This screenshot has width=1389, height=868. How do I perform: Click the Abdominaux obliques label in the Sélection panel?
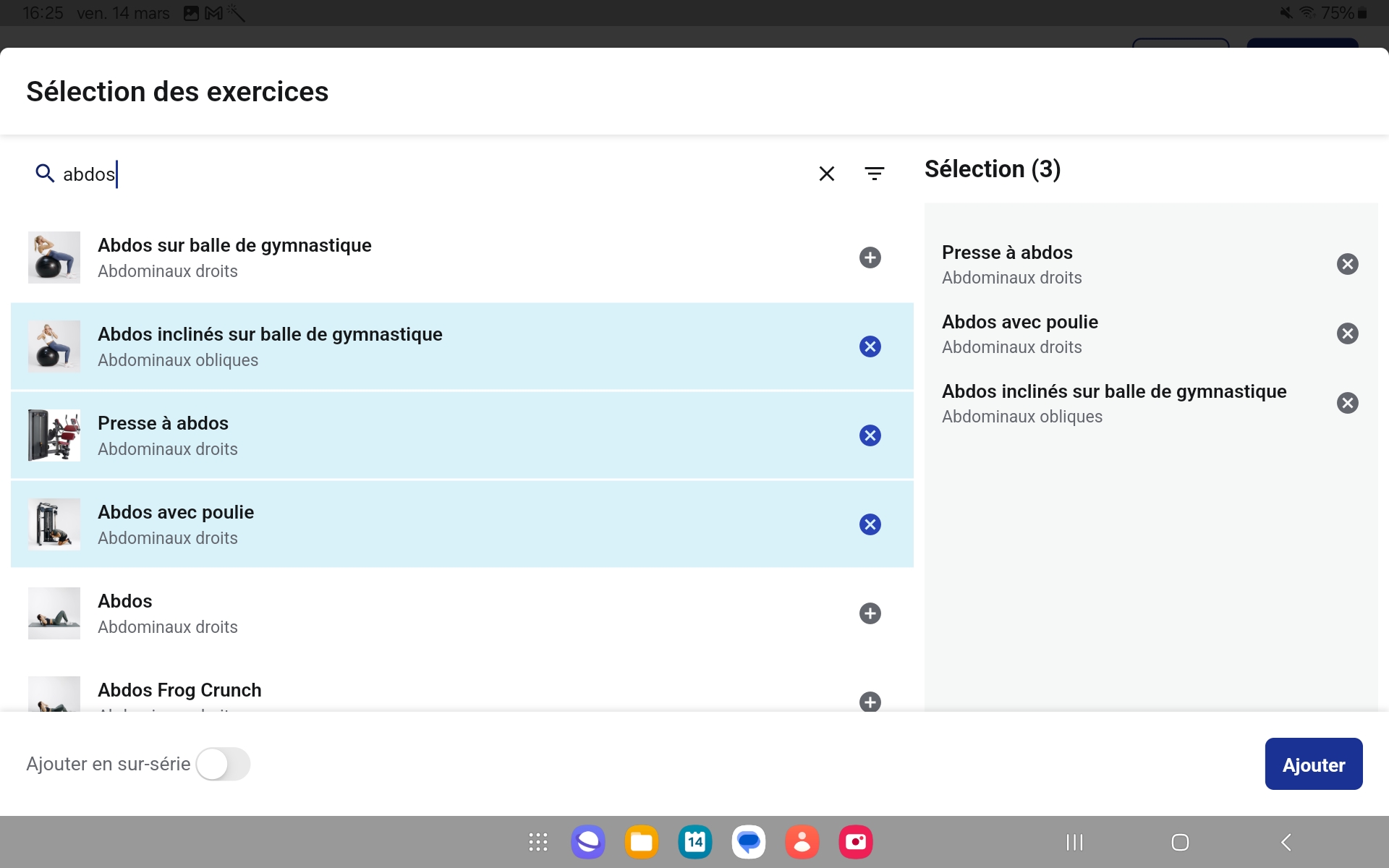[1022, 417]
